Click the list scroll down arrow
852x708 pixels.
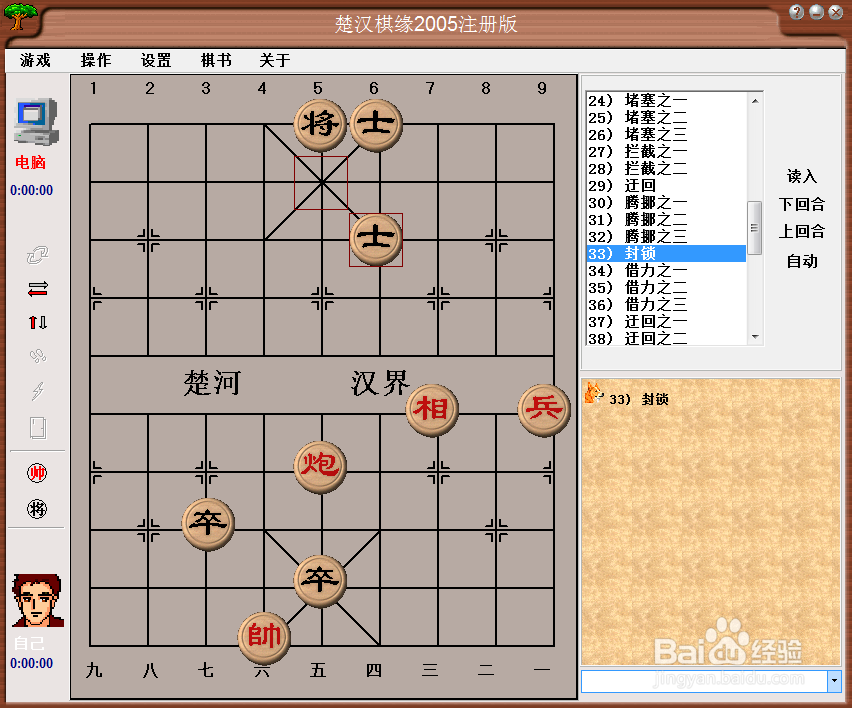point(755,337)
